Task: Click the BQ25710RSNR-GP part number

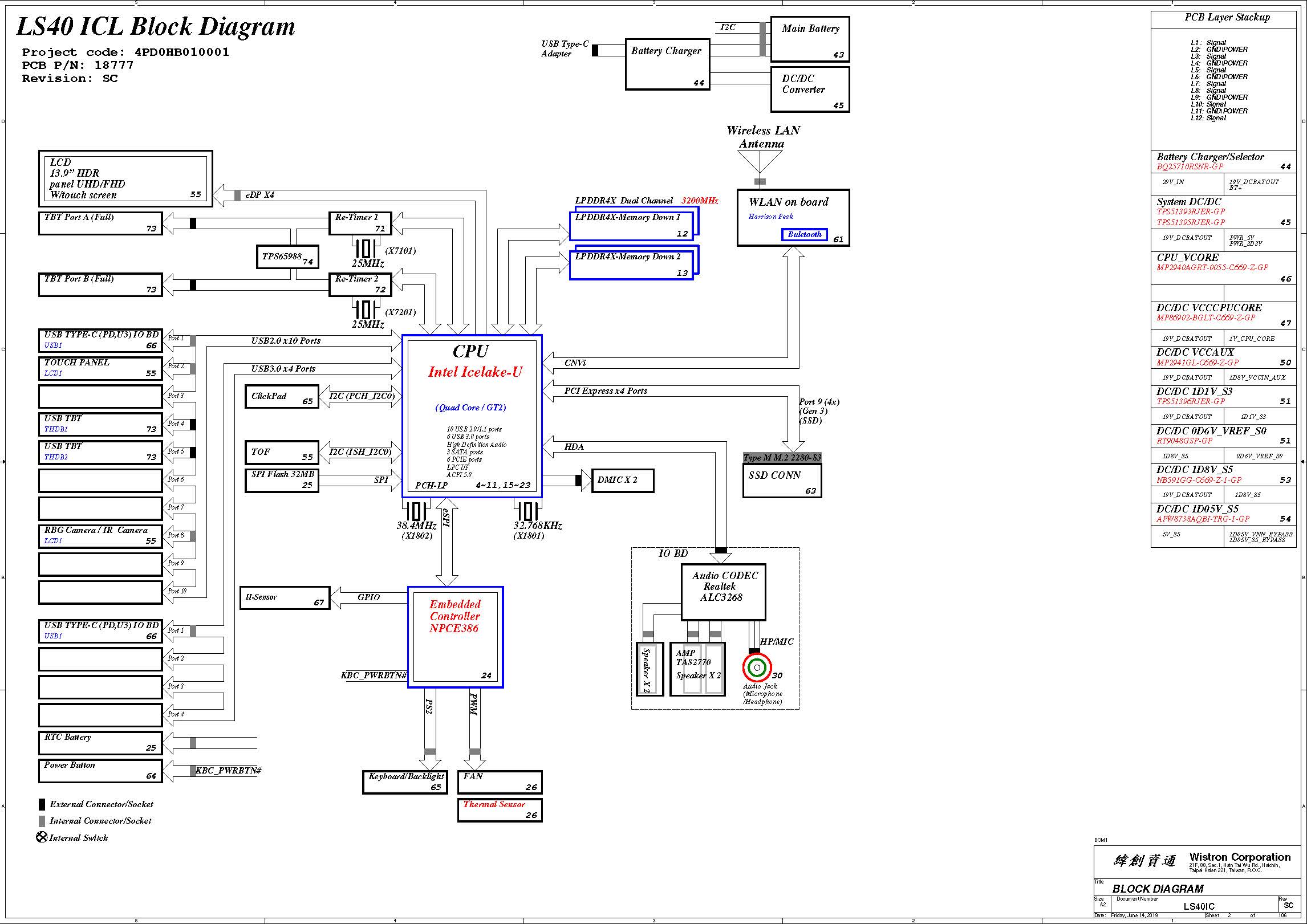Action: pos(1190,167)
